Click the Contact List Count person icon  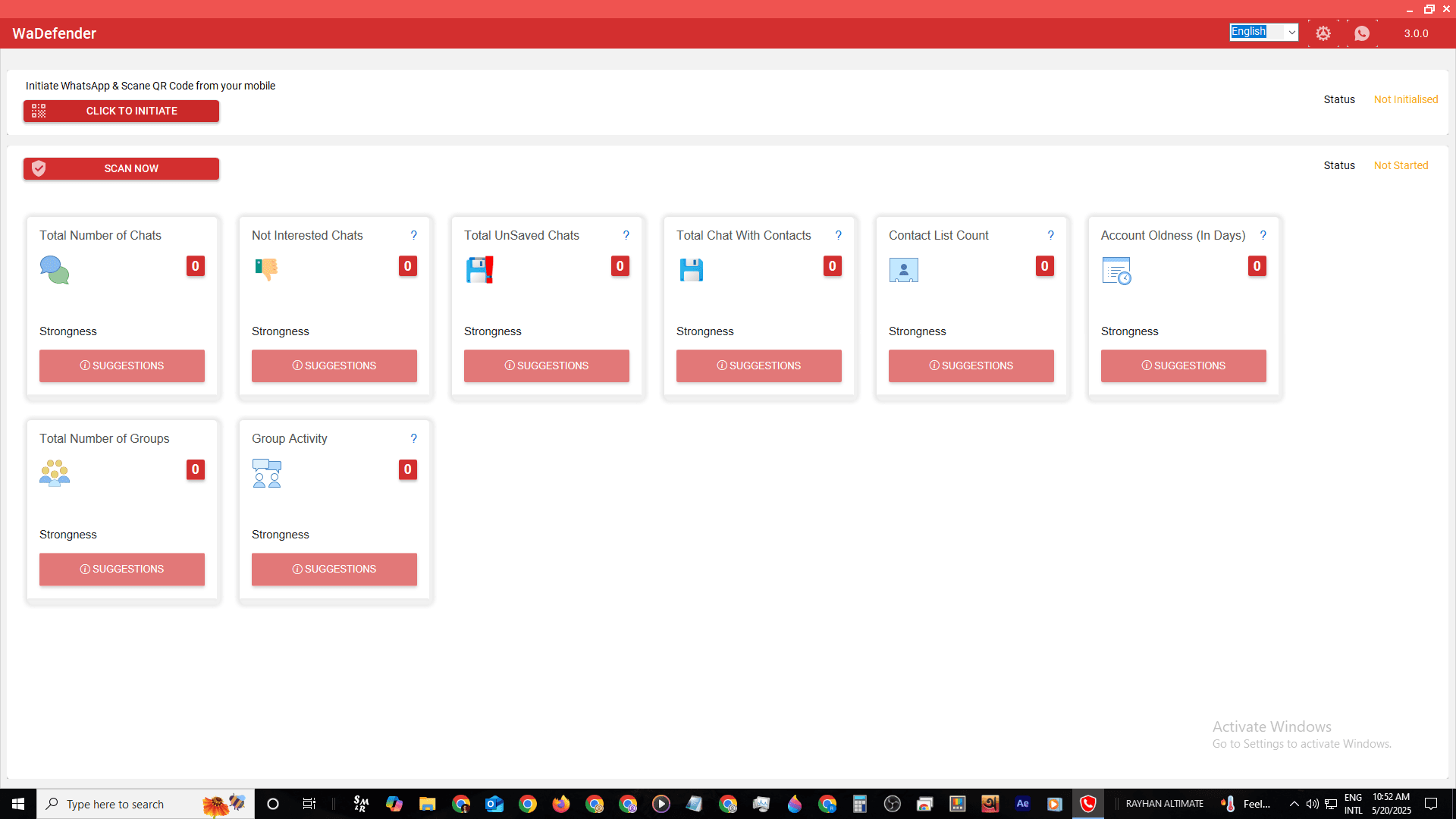[x=904, y=270]
